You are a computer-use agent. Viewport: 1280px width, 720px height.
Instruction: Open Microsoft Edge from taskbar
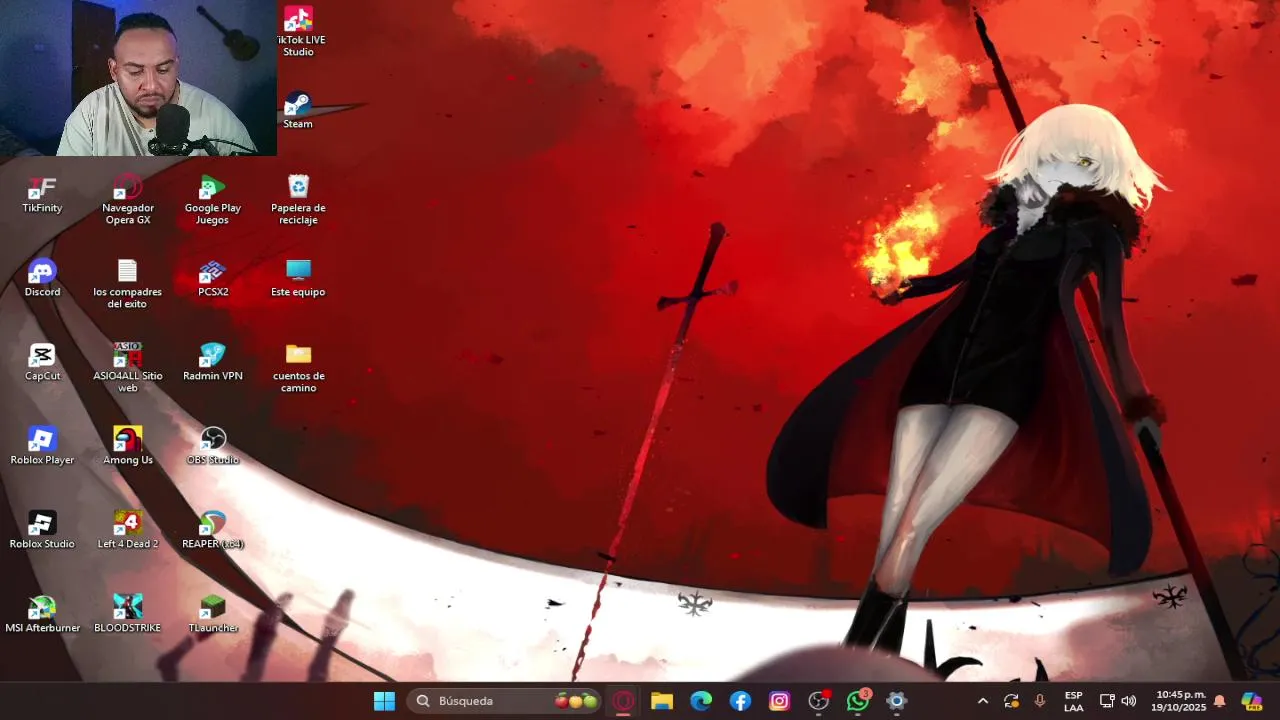pos(701,701)
